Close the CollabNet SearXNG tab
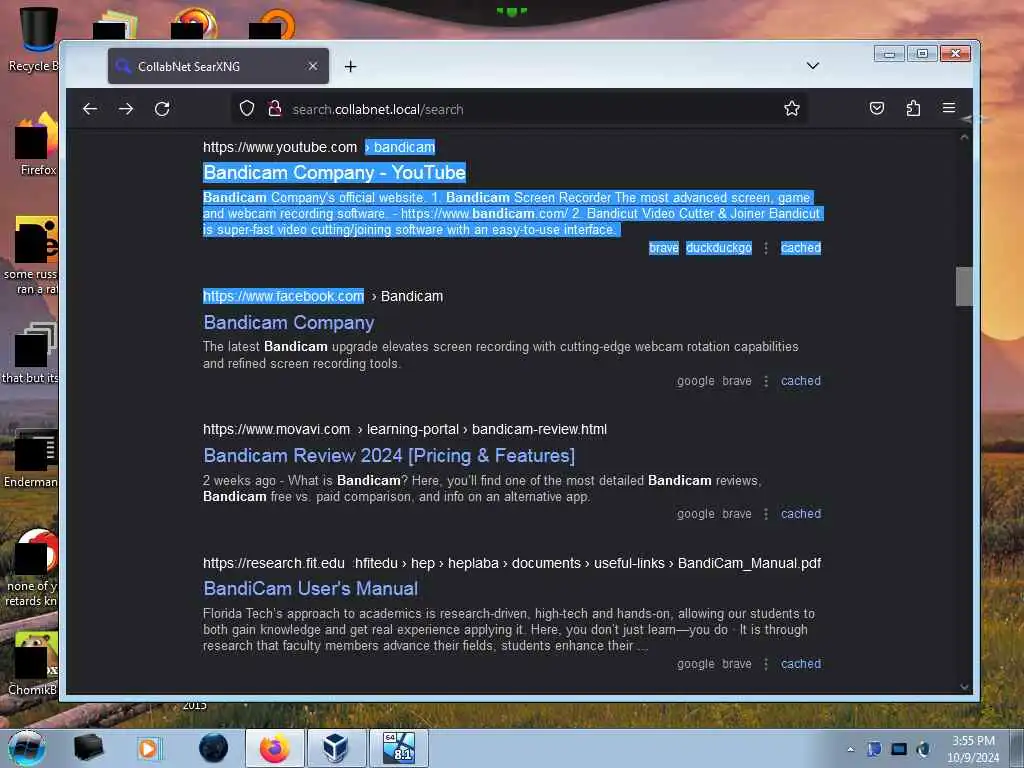This screenshot has height=768, width=1024. pos(313,66)
